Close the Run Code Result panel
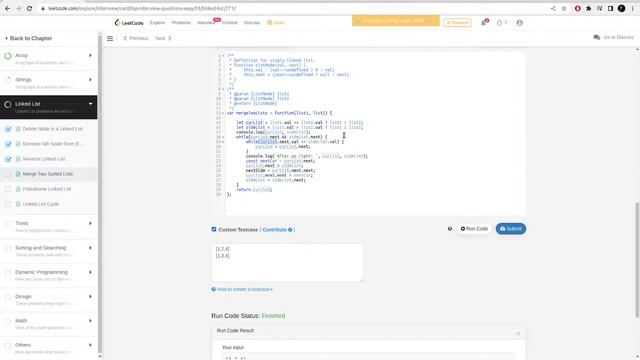The image size is (640, 360). tap(518, 333)
